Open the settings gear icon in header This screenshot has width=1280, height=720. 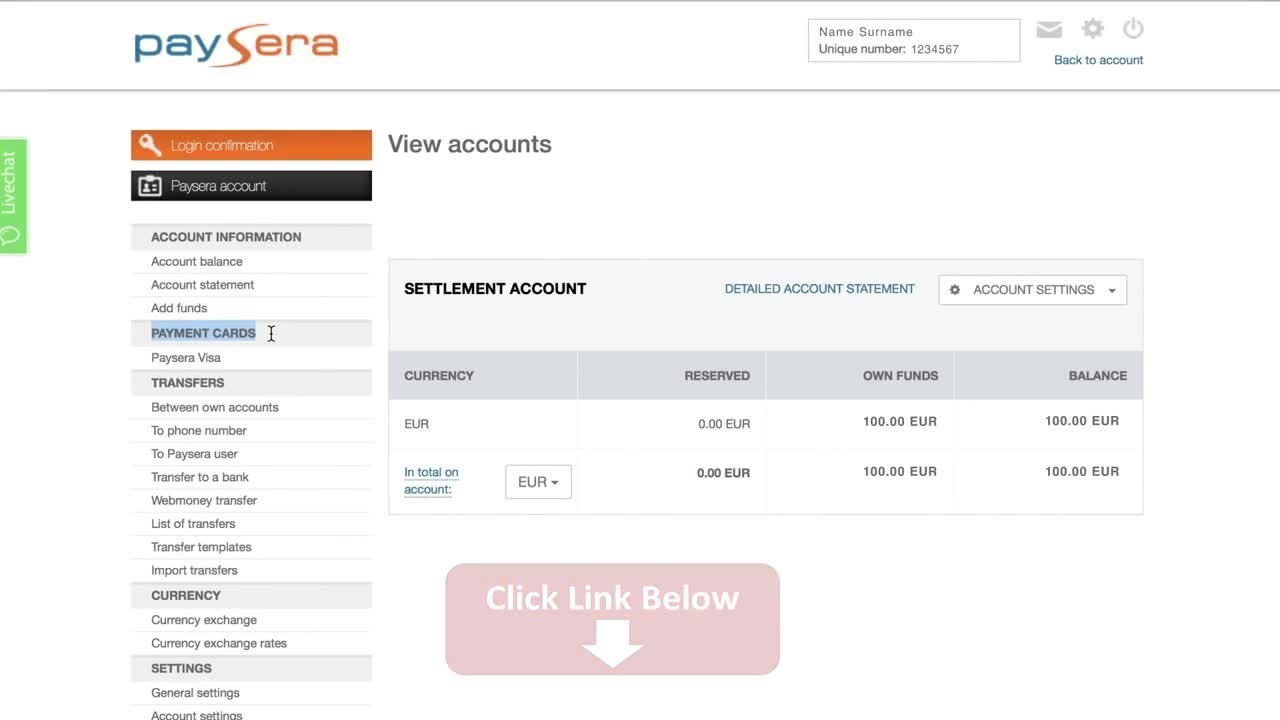click(x=1092, y=29)
